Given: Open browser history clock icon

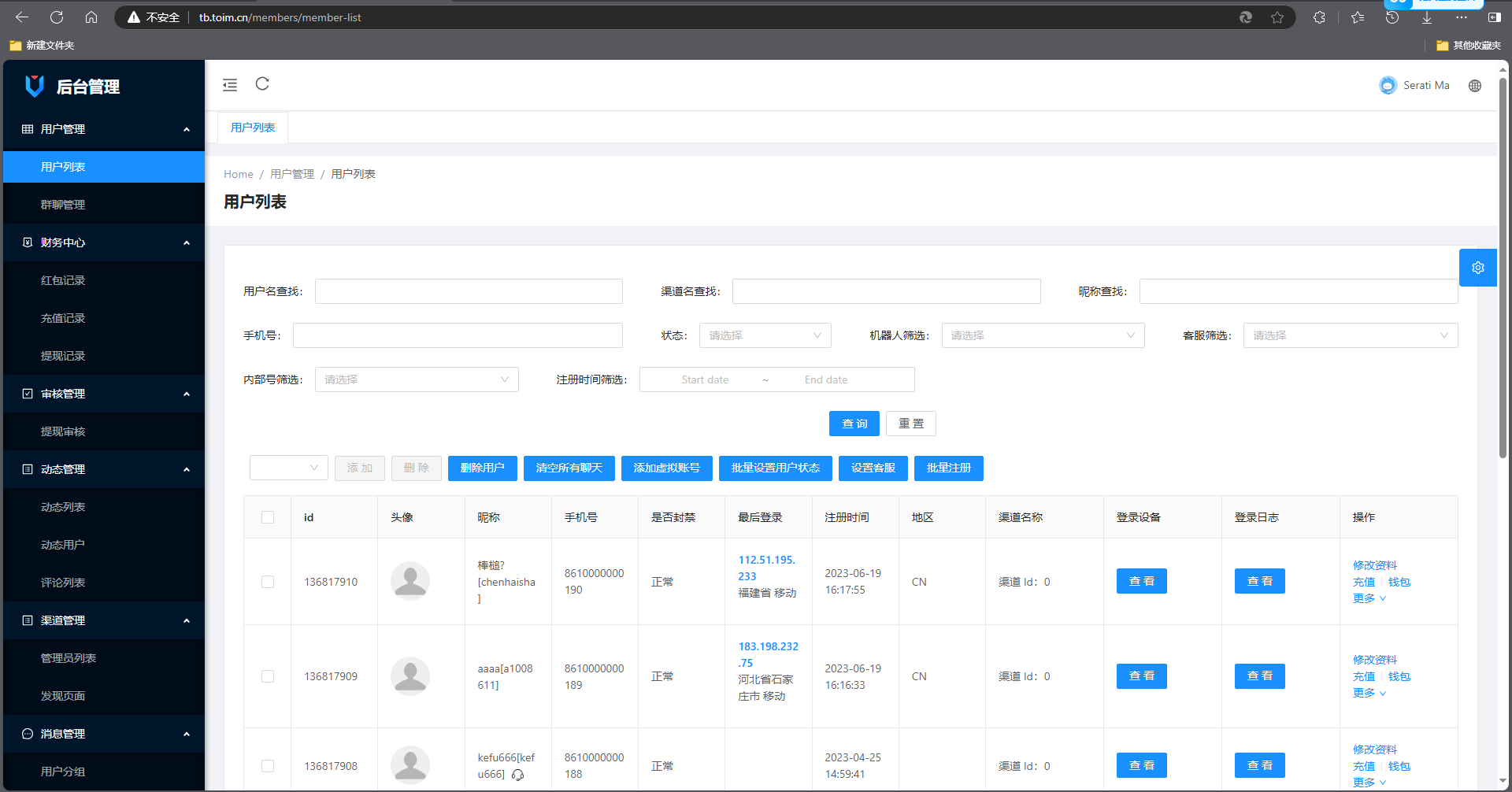Looking at the screenshot, I should 1392,17.
